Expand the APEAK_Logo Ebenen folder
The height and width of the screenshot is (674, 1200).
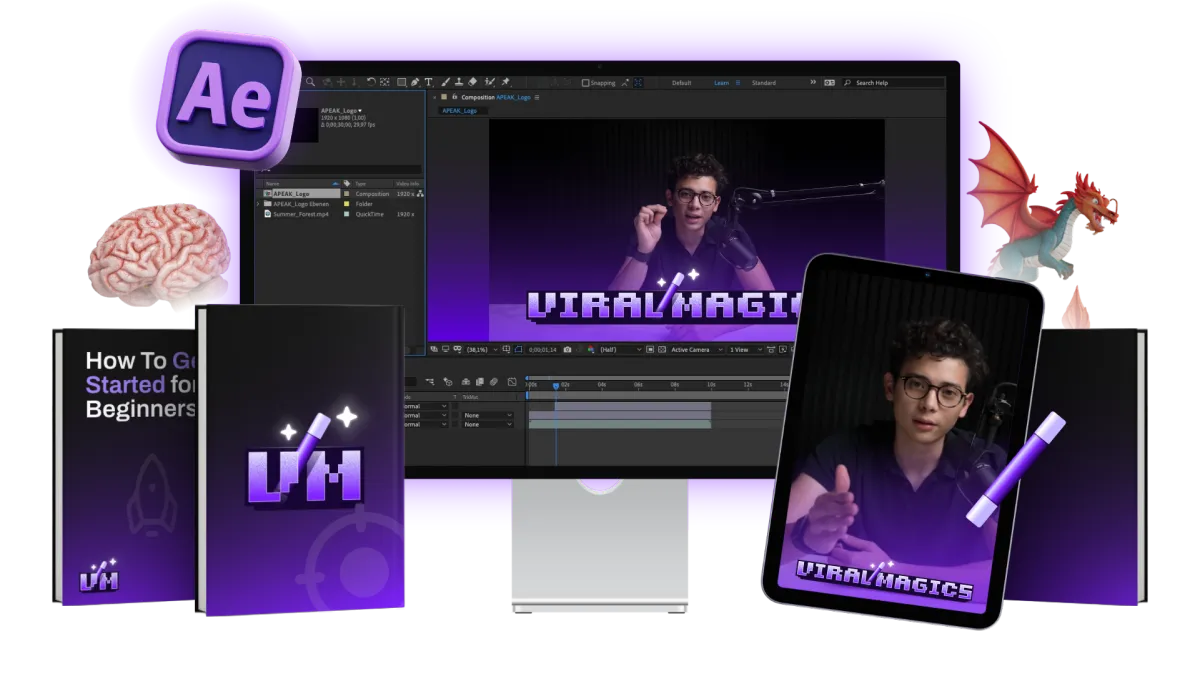tap(258, 204)
